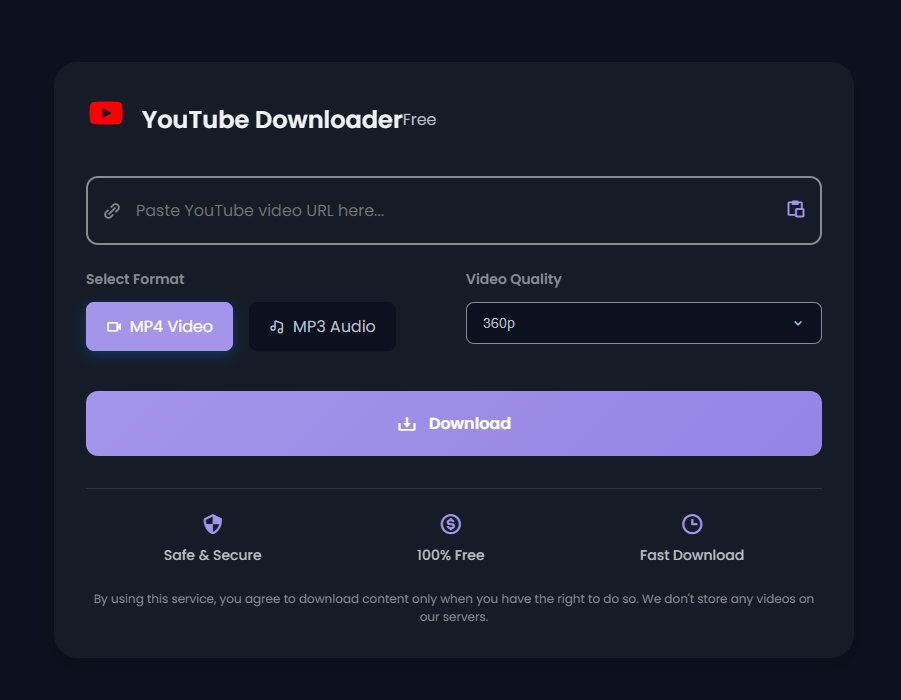Click the YouTube logo icon

click(105, 113)
